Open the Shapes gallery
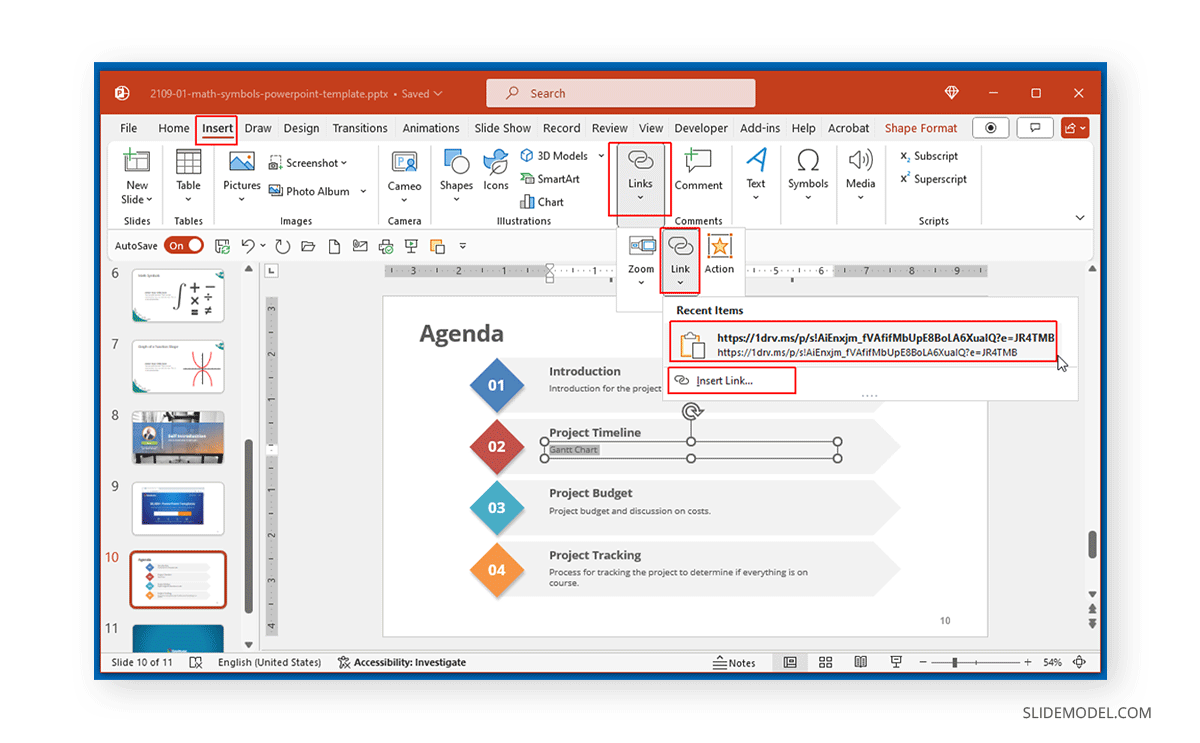The image size is (1200, 743). pyautogui.click(x=456, y=175)
